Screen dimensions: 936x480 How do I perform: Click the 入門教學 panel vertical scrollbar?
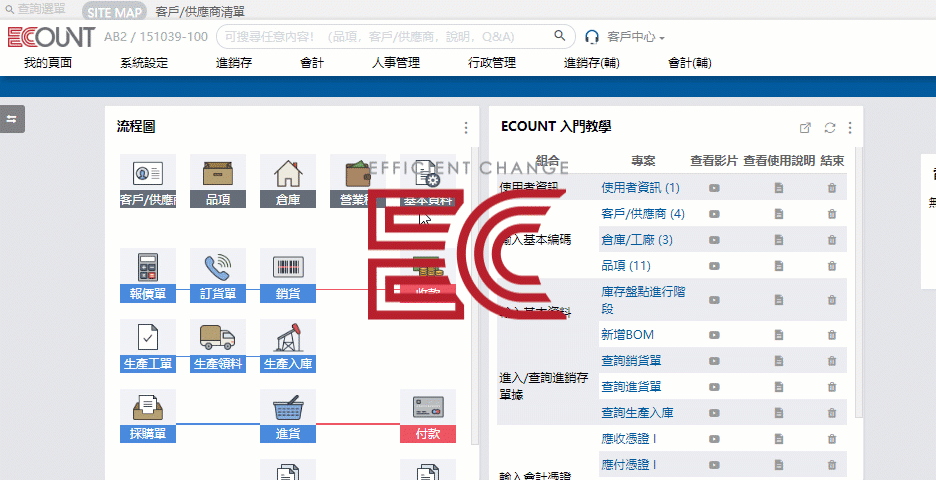[x=858, y=282]
